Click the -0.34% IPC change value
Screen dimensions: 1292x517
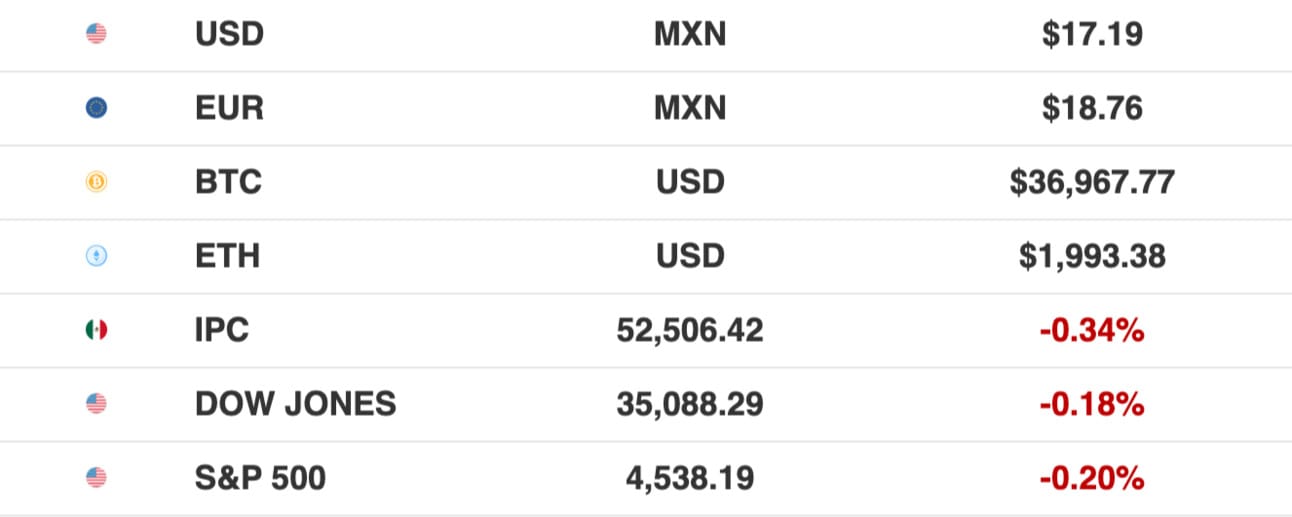(1092, 331)
